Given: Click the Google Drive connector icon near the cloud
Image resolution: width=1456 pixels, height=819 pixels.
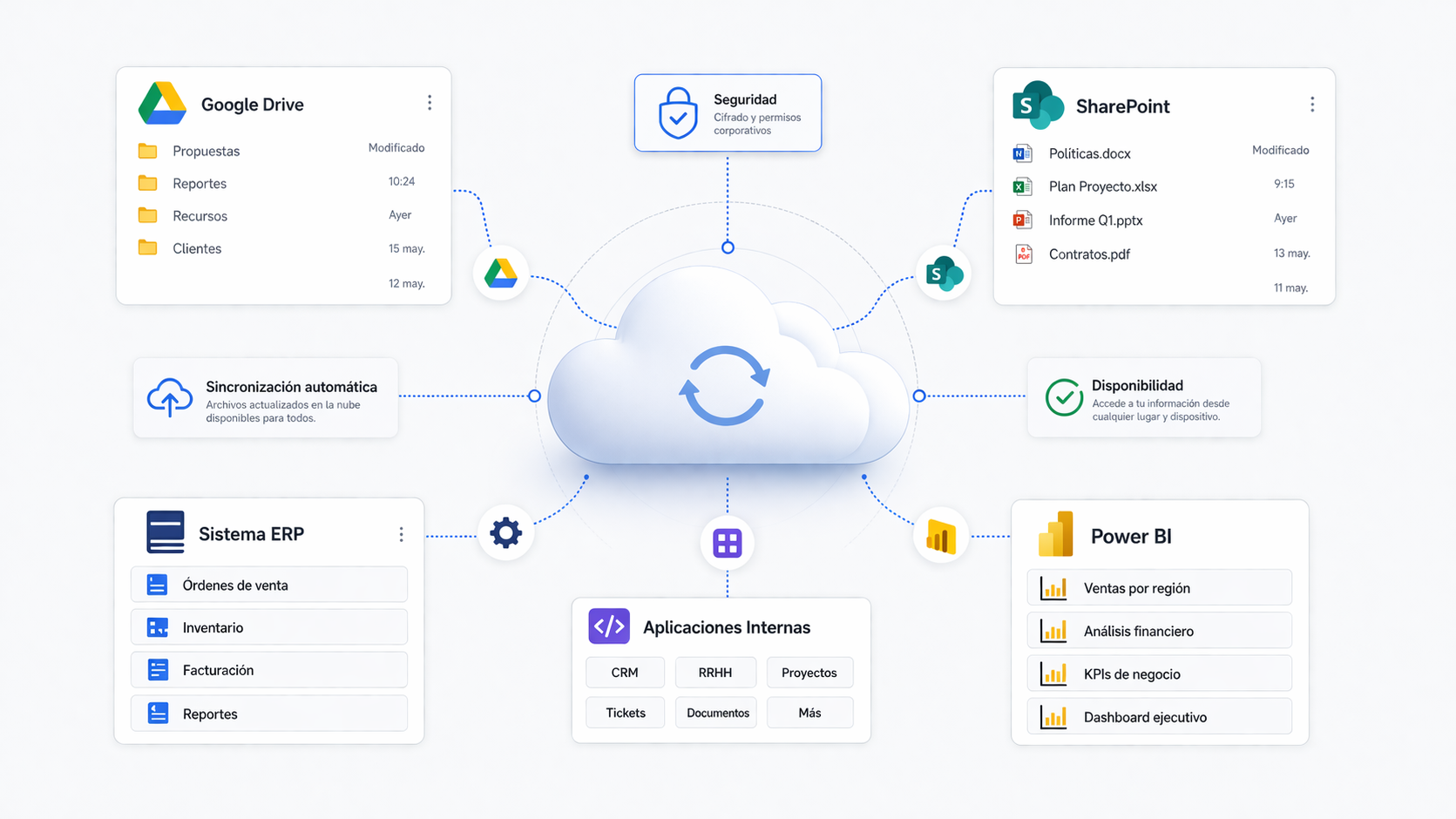Looking at the screenshot, I should pos(502,273).
